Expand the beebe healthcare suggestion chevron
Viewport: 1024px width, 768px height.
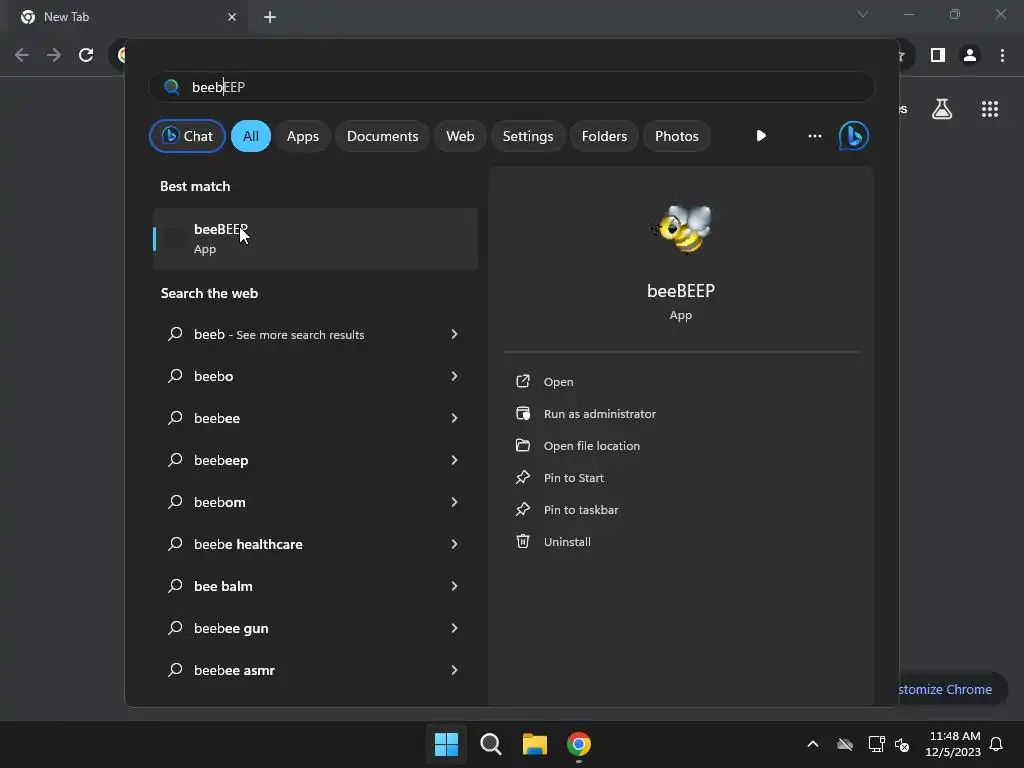click(455, 543)
